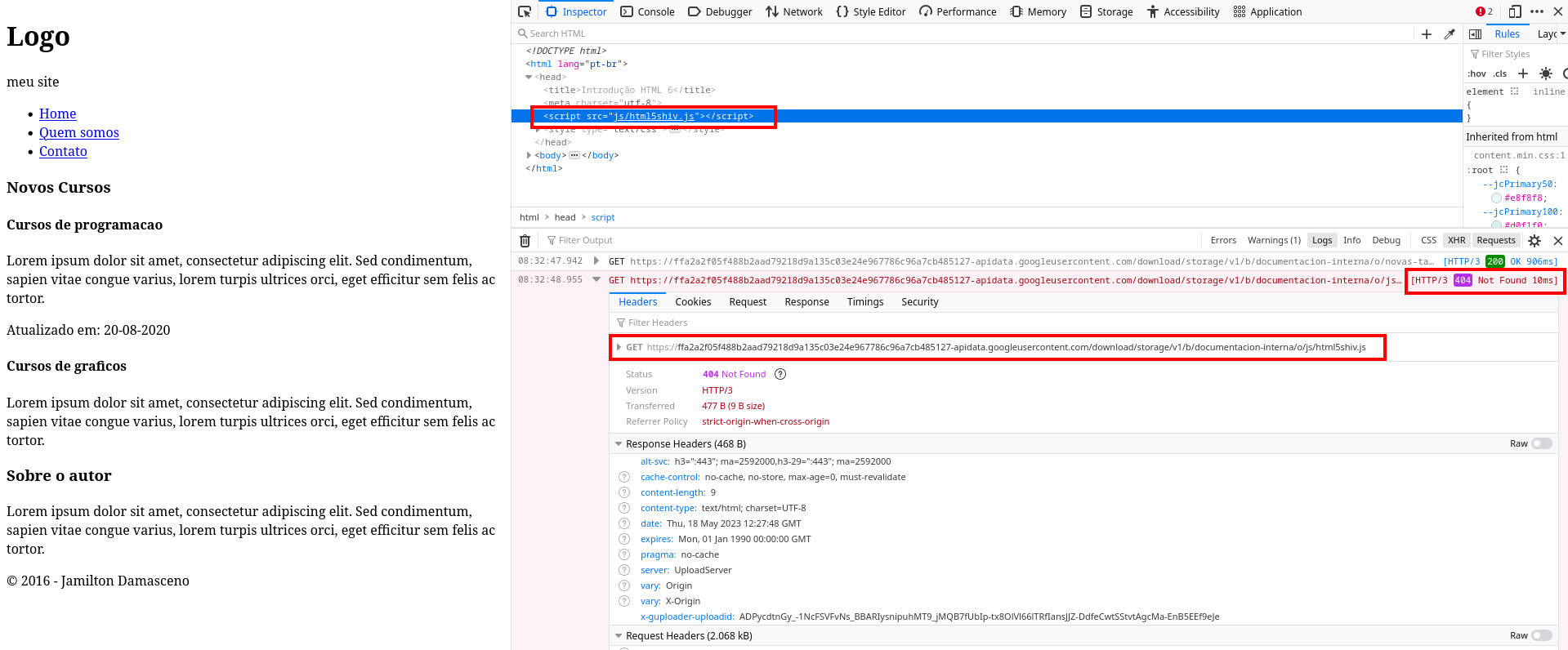Open the Application tab
This screenshot has width=1568, height=650.
[1268, 11]
